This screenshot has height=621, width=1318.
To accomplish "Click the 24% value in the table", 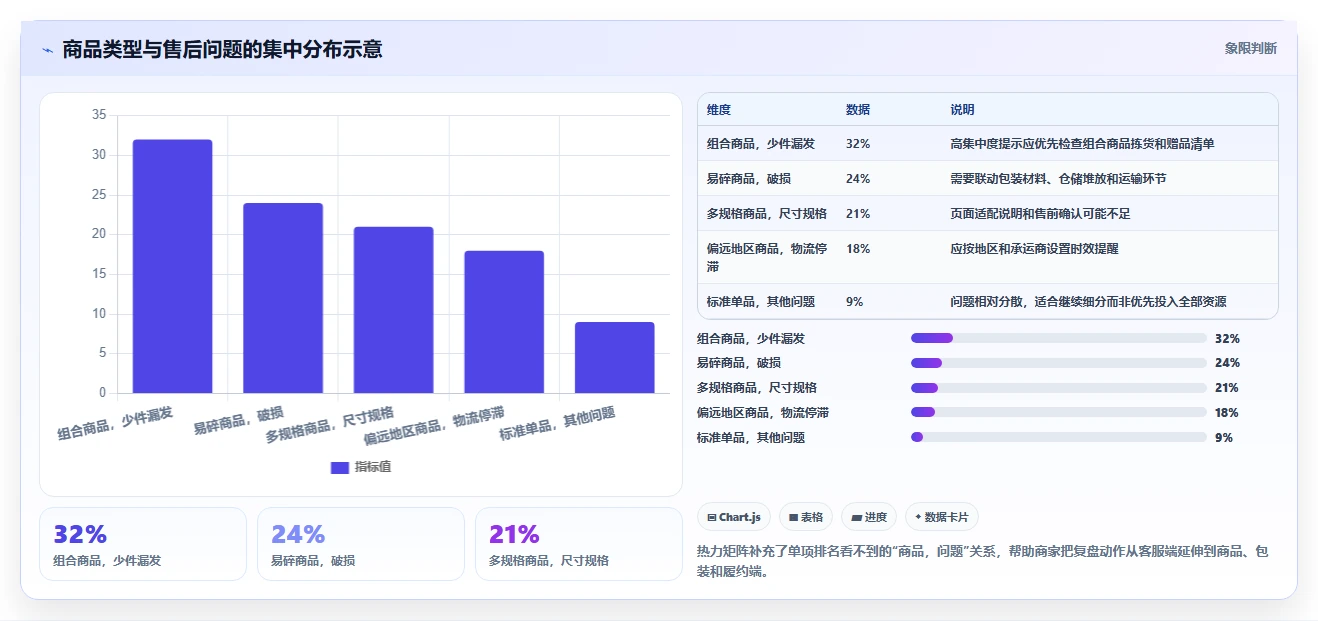I will (858, 179).
